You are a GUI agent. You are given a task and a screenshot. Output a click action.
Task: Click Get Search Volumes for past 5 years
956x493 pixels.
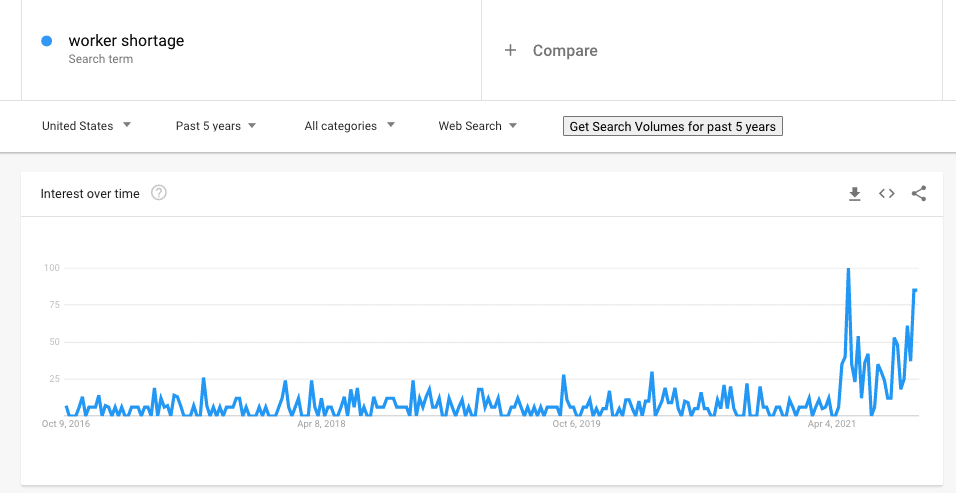(x=672, y=127)
